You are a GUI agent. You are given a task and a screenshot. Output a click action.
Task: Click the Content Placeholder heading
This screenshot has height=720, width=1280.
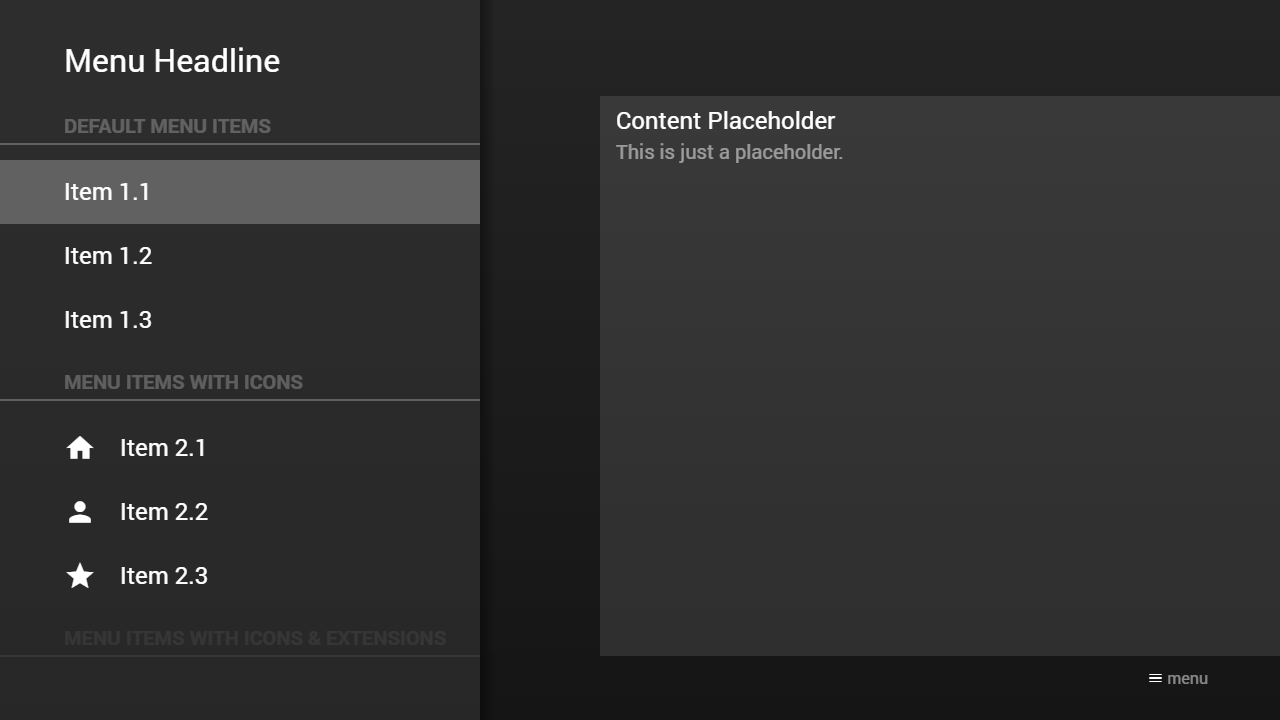point(725,121)
